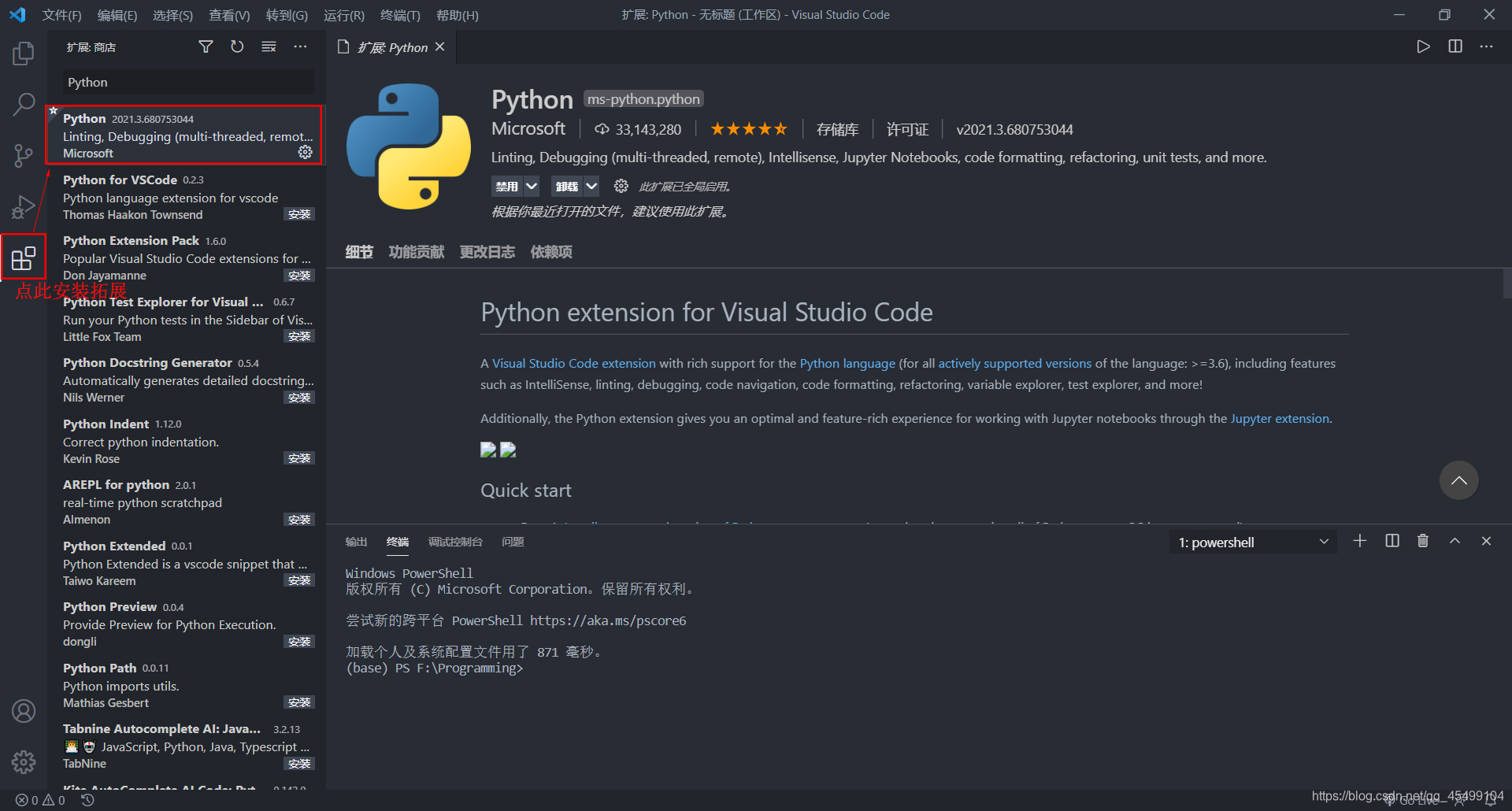Viewport: 1512px width, 811px height.
Task: Kill terminal with trash icon
Action: [1423, 541]
